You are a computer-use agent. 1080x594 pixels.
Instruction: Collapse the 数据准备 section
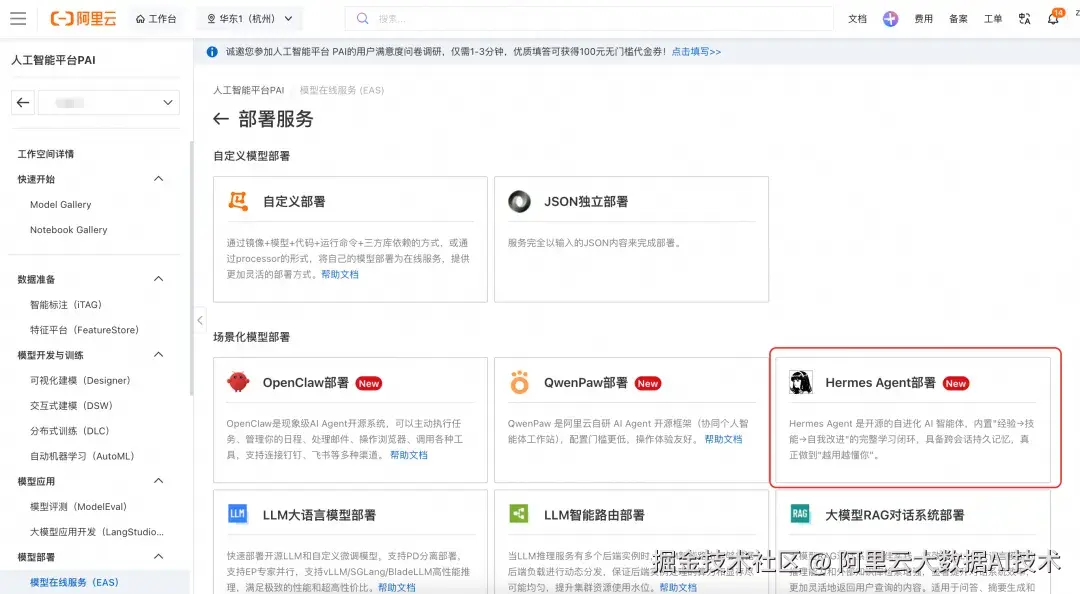[158, 279]
